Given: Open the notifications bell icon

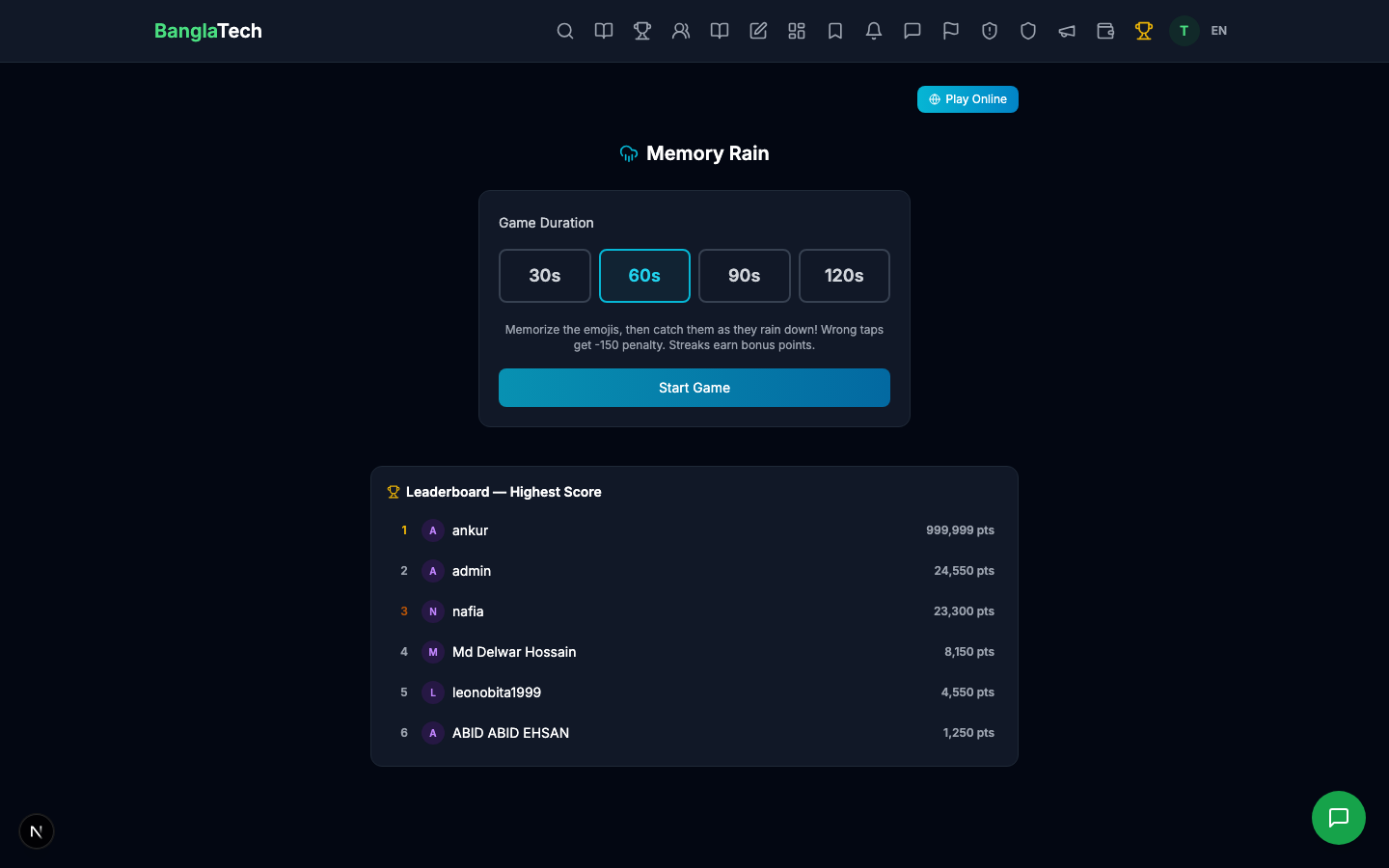Looking at the screenshot, I should (x=874, y=31).
